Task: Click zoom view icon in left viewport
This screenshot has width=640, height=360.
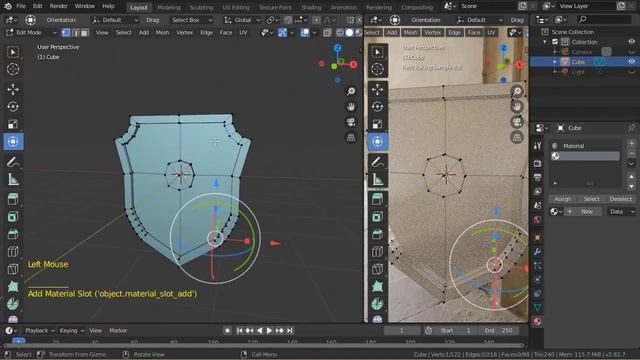Action: pos(351,91)
